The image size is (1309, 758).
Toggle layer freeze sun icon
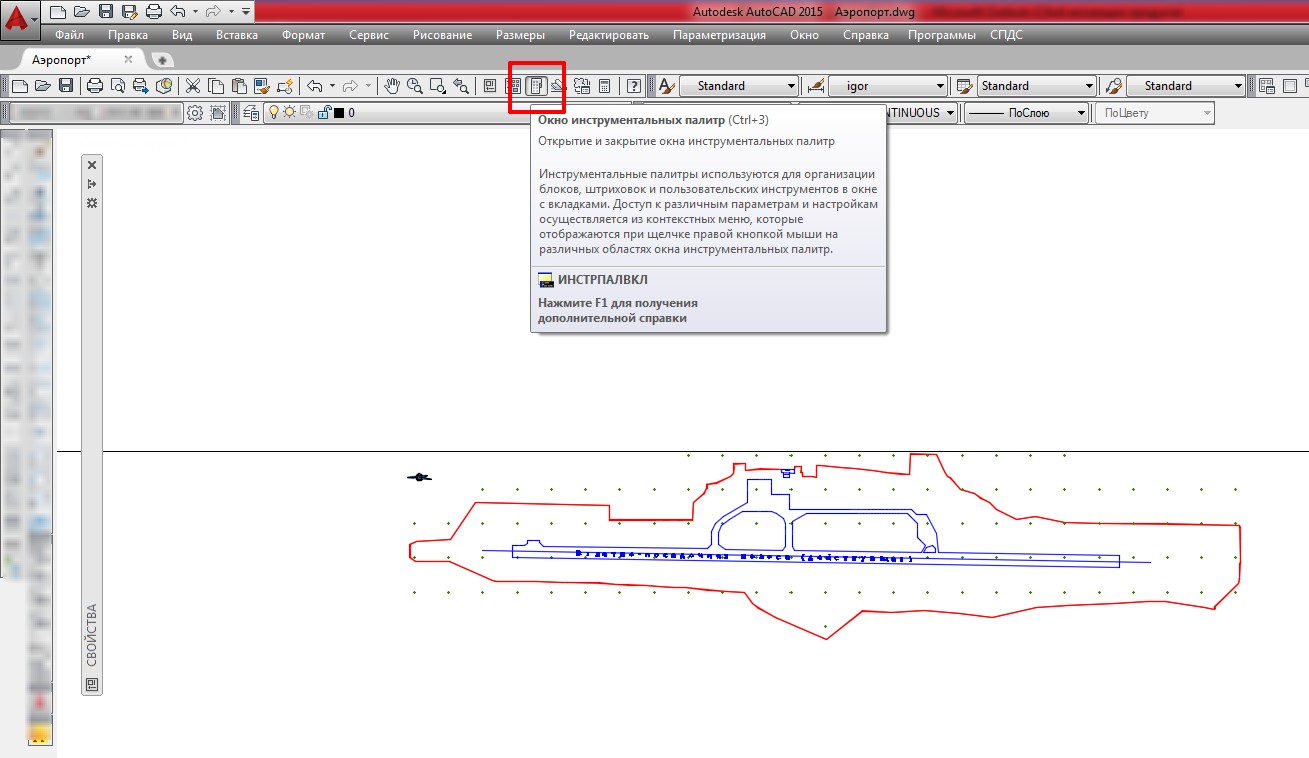[289, 113]
